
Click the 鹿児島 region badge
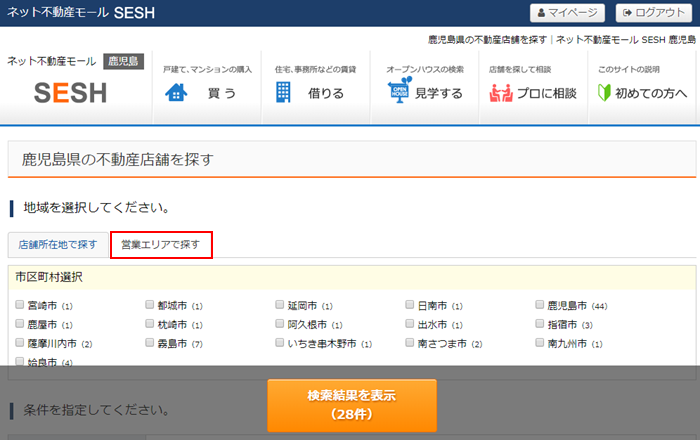123,62
